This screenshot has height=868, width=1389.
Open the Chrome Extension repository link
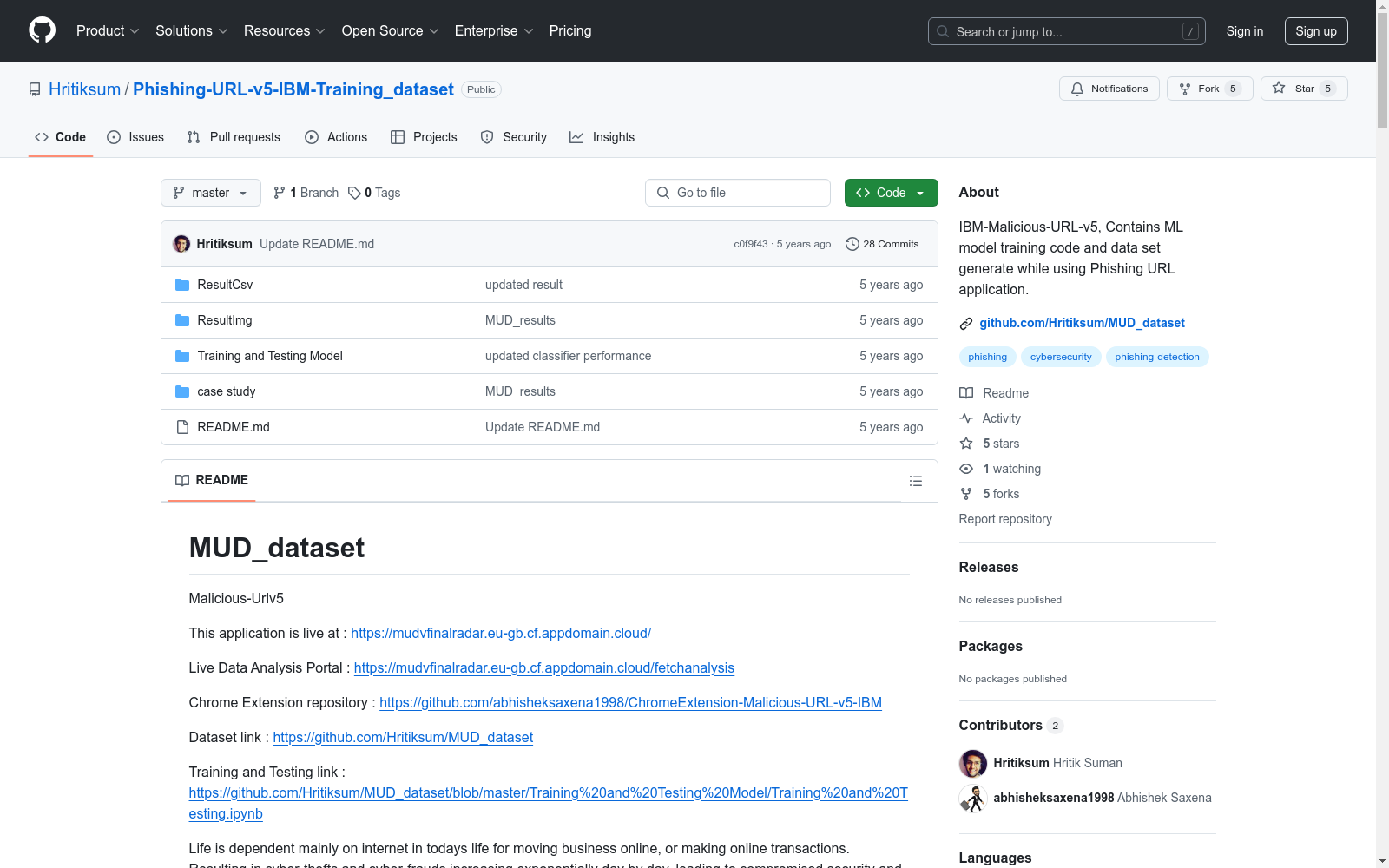[x=630, y=702]
